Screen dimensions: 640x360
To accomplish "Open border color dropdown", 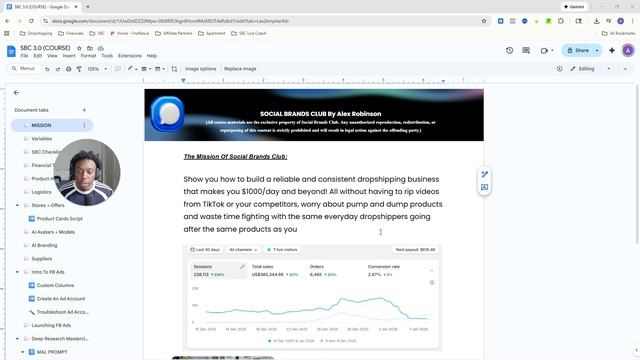I will tap(132, 69).
